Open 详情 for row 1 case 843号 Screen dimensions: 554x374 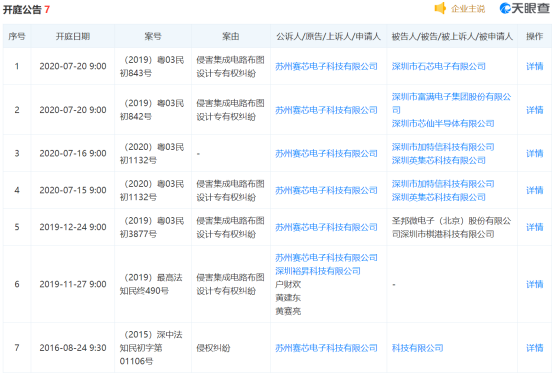coord(534,66)
